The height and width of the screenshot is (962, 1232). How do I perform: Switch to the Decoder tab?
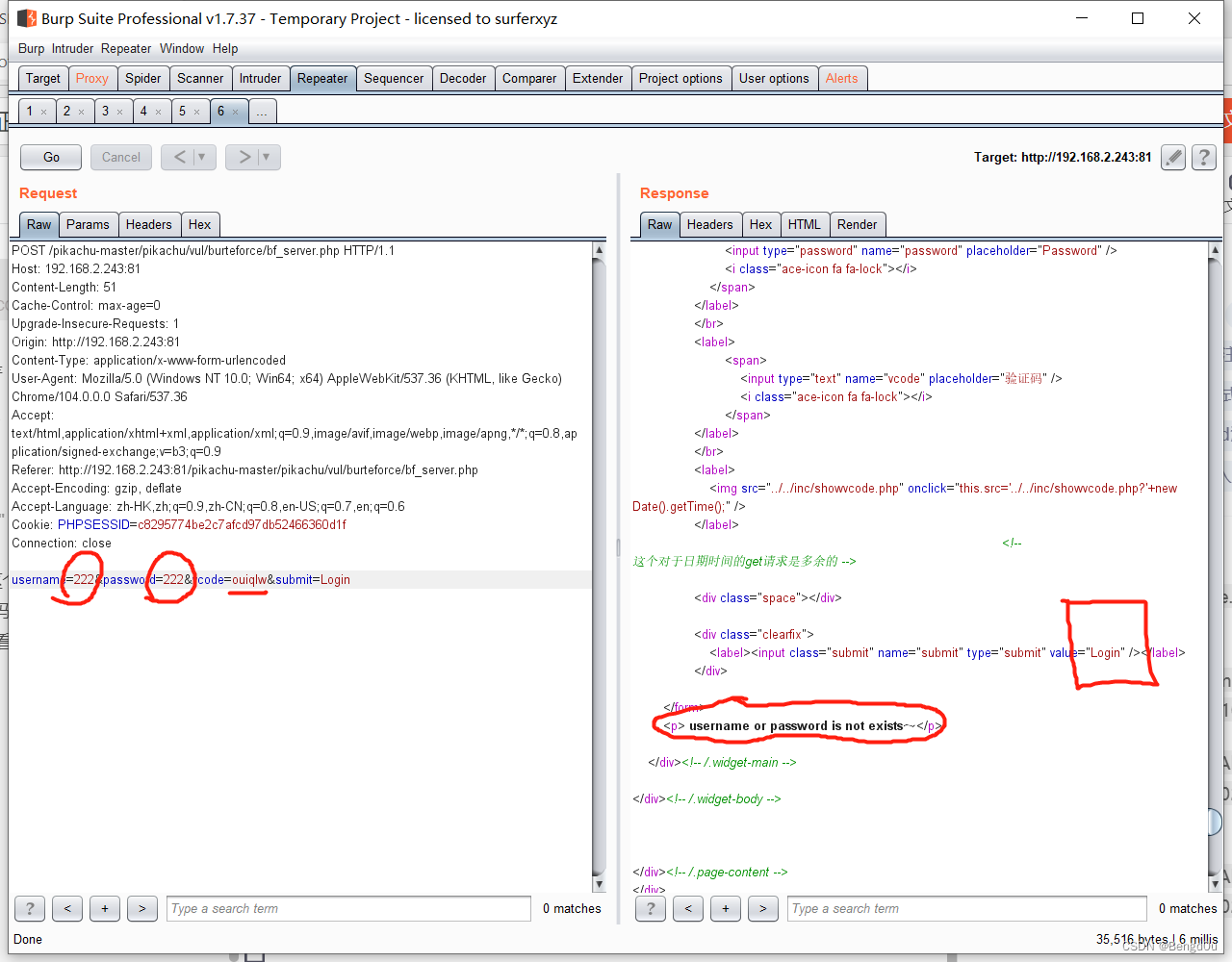[x=463, y=78]
